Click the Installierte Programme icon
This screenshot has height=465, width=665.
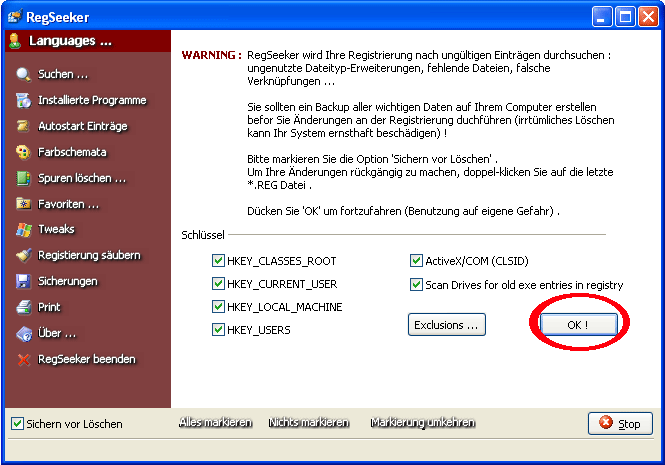point(23,100)
